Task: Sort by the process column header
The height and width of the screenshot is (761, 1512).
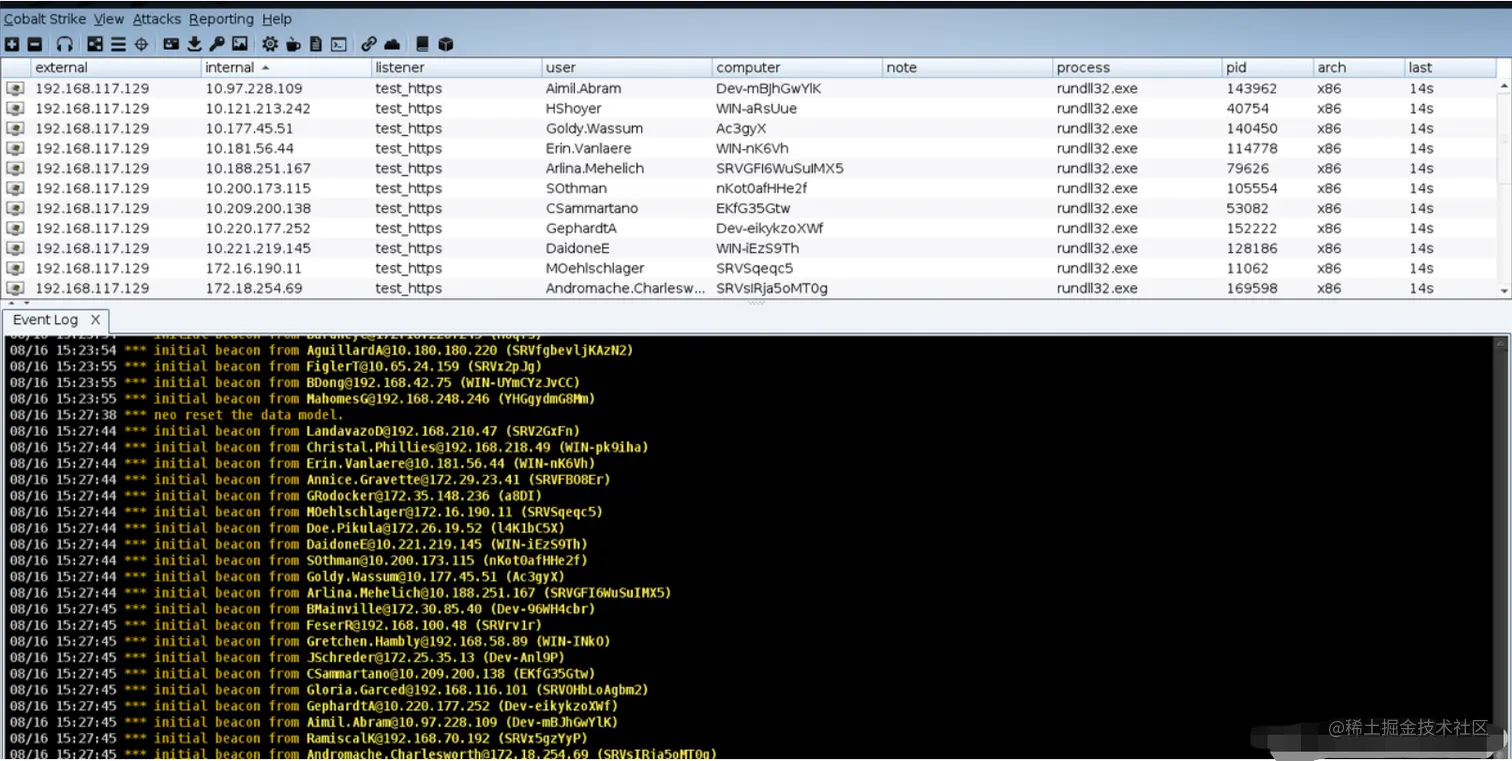Action: (1138, 68)
